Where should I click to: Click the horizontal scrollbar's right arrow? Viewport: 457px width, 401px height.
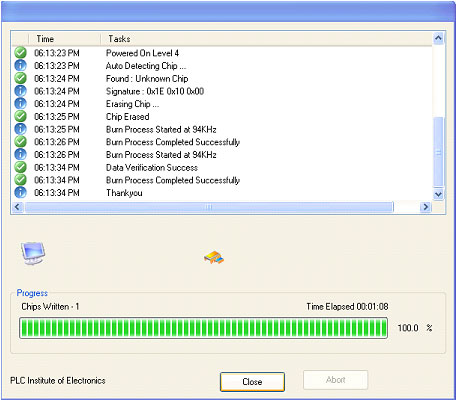point(426,207)
